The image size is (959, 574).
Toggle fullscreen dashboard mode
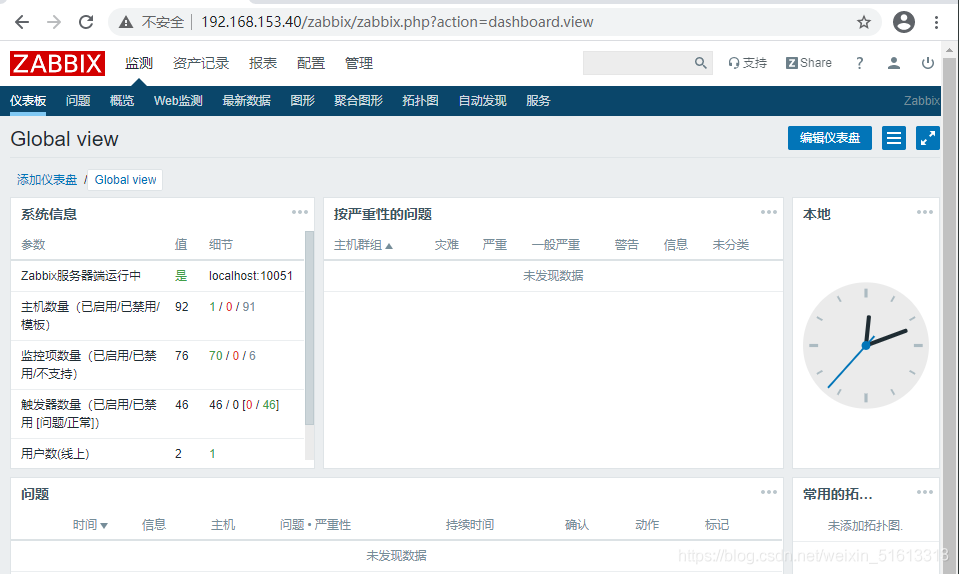pyautogui.click(x=927, y=138)
